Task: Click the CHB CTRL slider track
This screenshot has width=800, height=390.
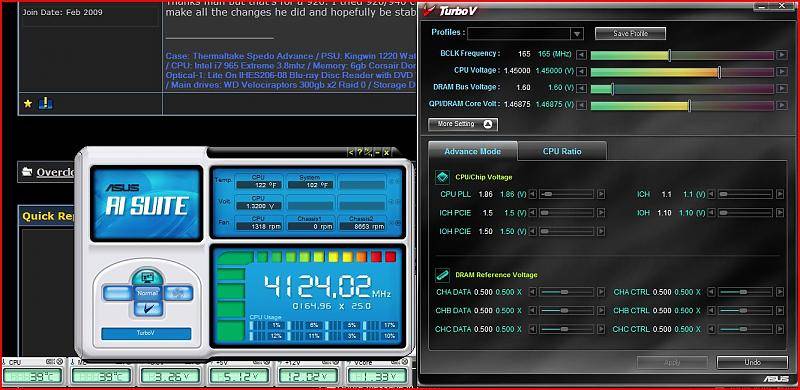Action: (x=745, y=310)
